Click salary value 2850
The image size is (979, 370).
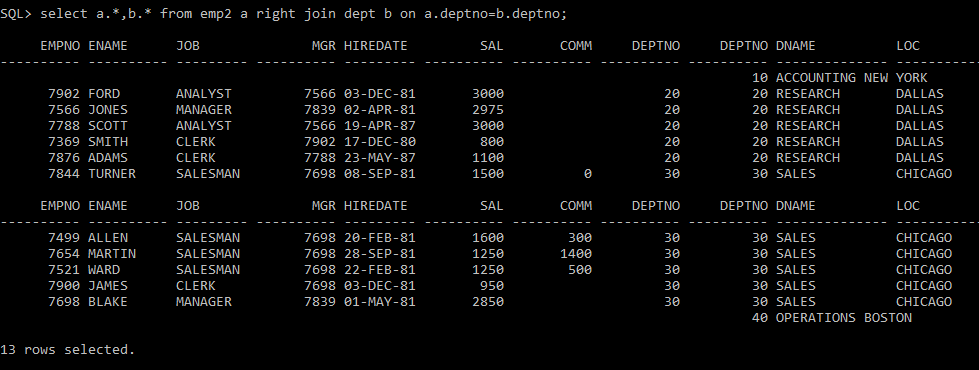tap(488, 302)
